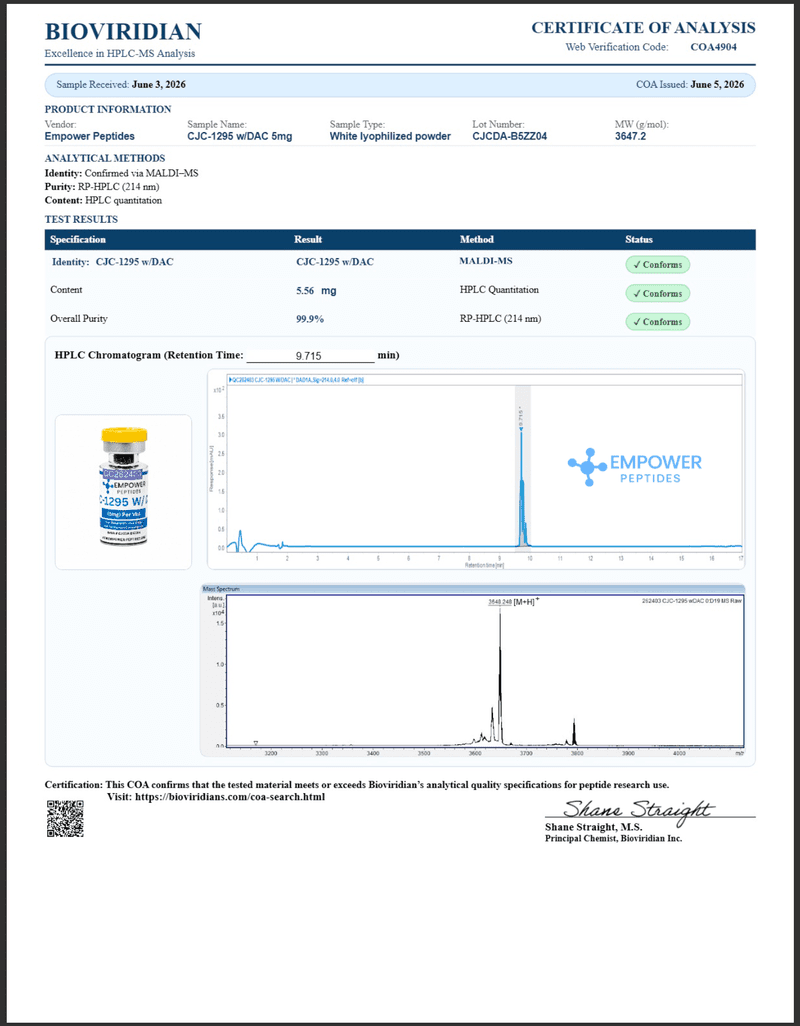Click the Mass Spectrum panel title
Image resolution: width=800 pixels, height=1026 pixels.
click(221, 589)
